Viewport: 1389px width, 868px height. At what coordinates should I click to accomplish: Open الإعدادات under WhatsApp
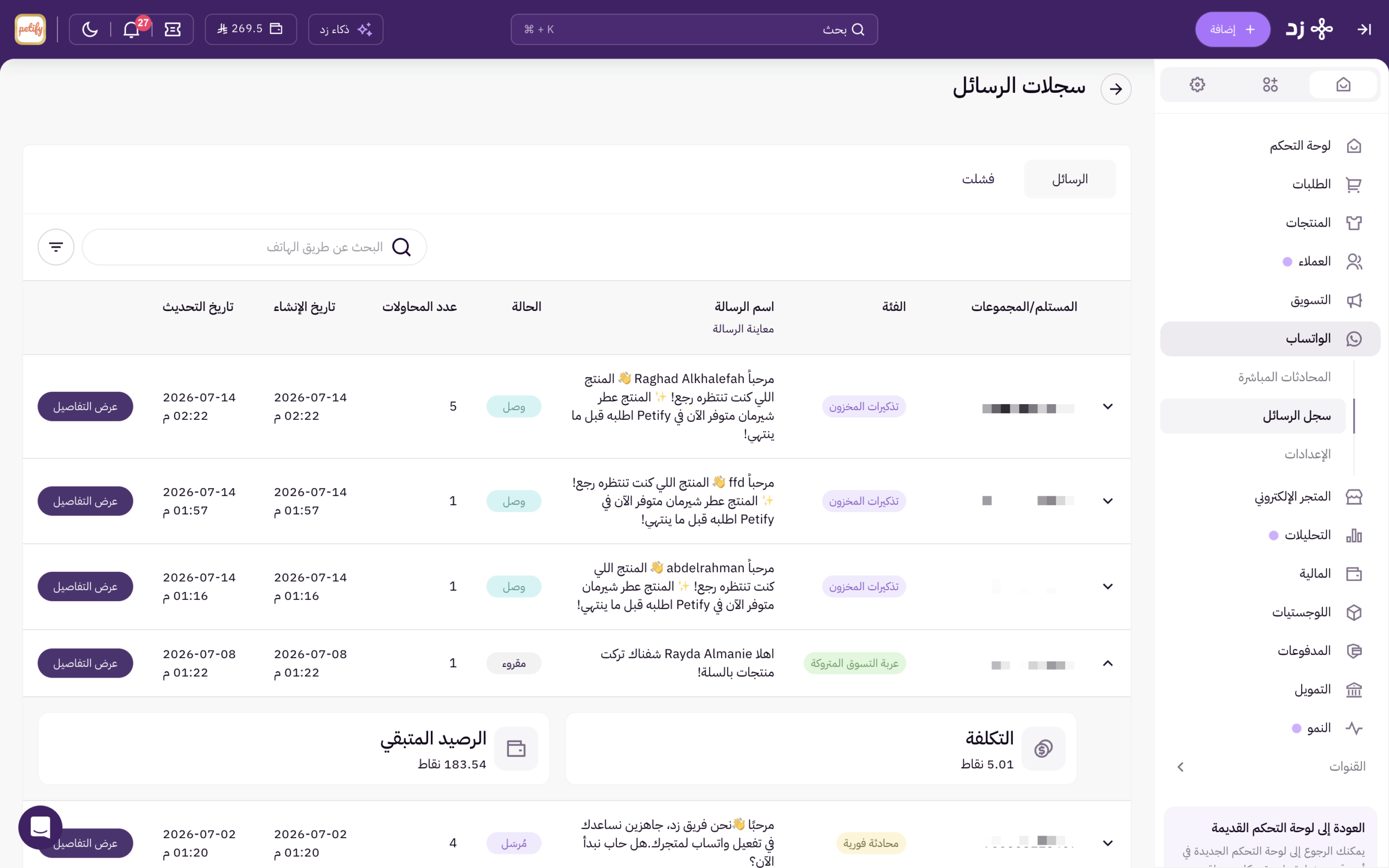coord(1307,454)
